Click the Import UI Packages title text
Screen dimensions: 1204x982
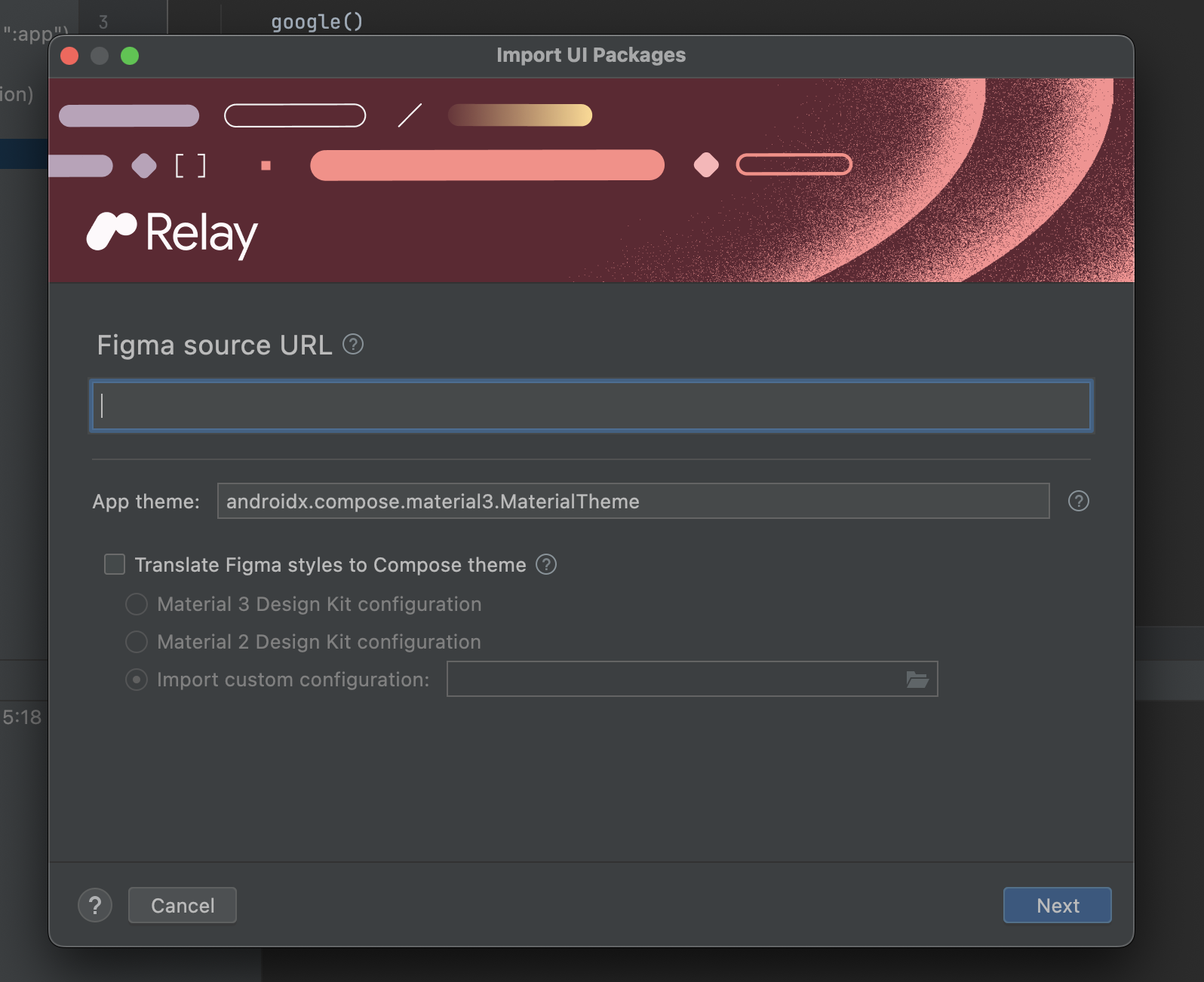pos(591,55)
